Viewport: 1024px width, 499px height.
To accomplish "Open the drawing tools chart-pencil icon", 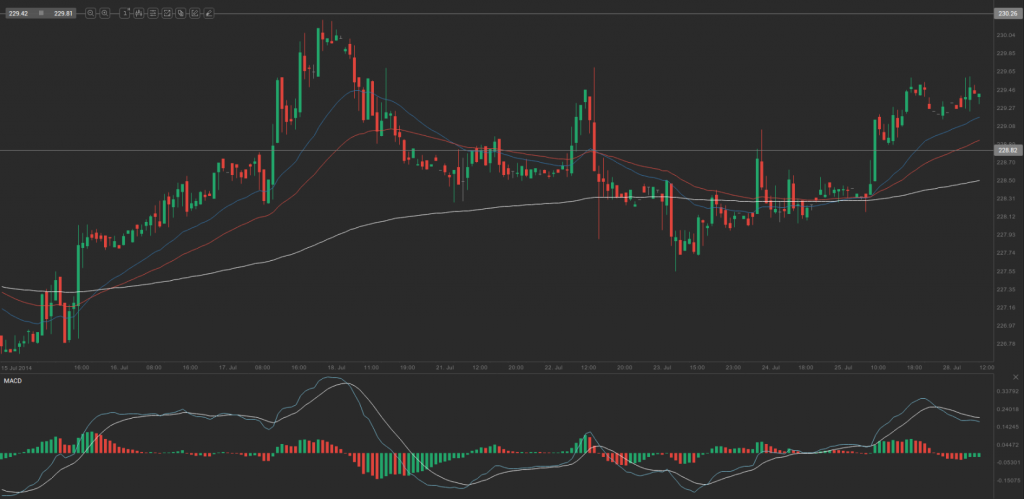I will click(x=194, y=13).
